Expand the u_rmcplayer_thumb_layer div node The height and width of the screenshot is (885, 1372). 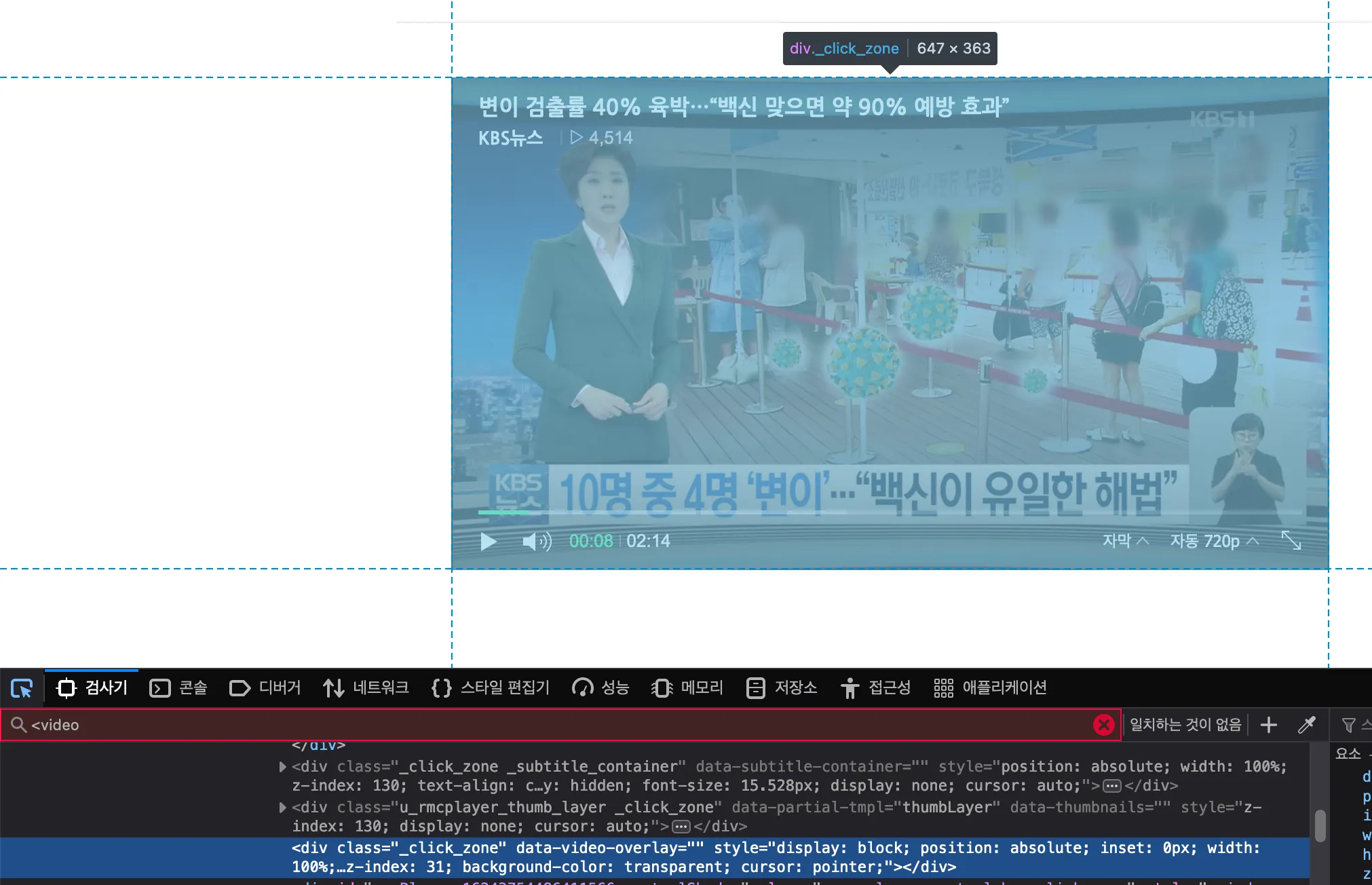click(282, 808)
